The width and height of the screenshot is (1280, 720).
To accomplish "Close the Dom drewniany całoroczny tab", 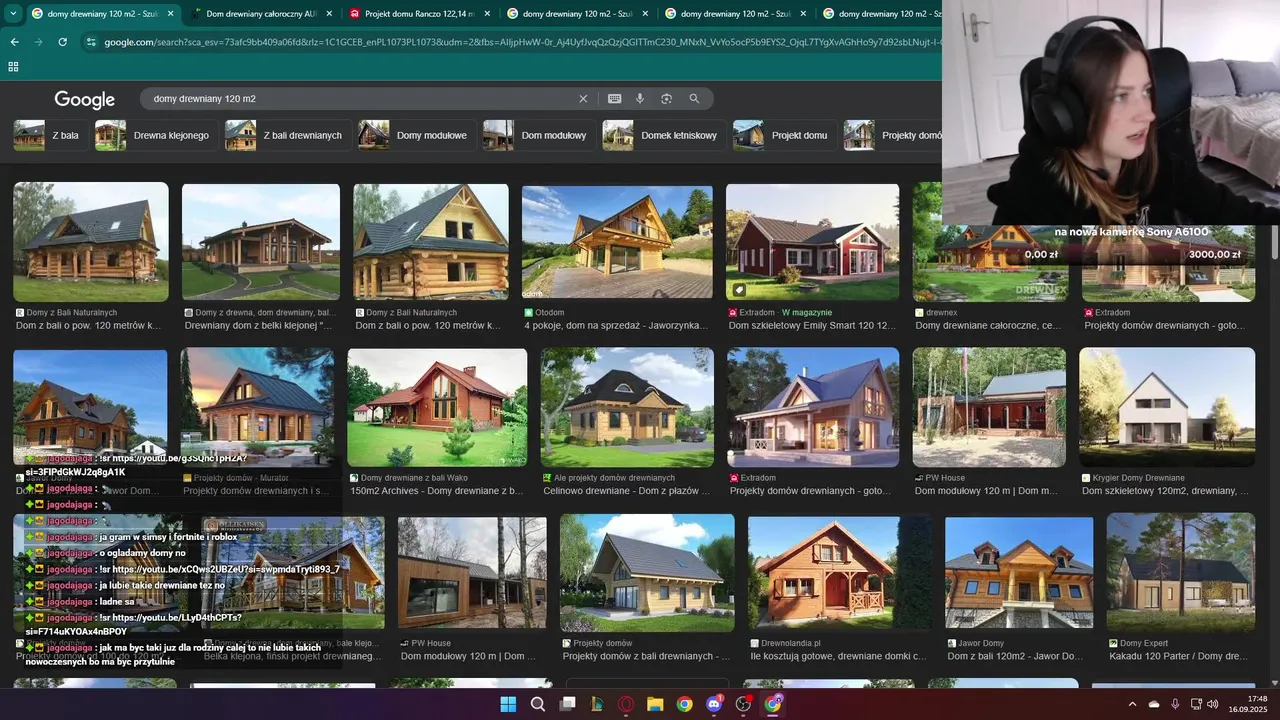I will 329,14.
